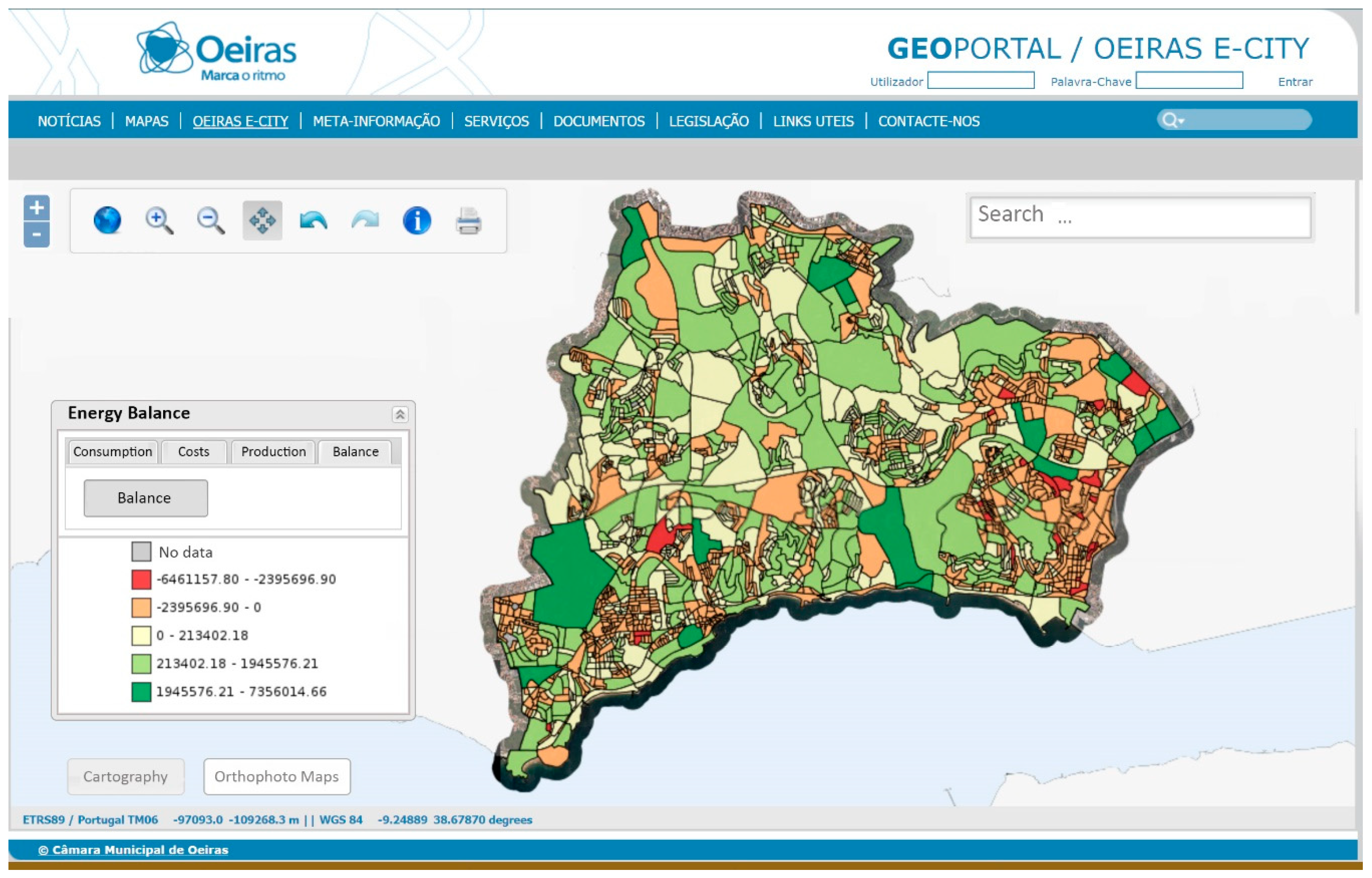Select the blue information identify tool

point(417,221)
